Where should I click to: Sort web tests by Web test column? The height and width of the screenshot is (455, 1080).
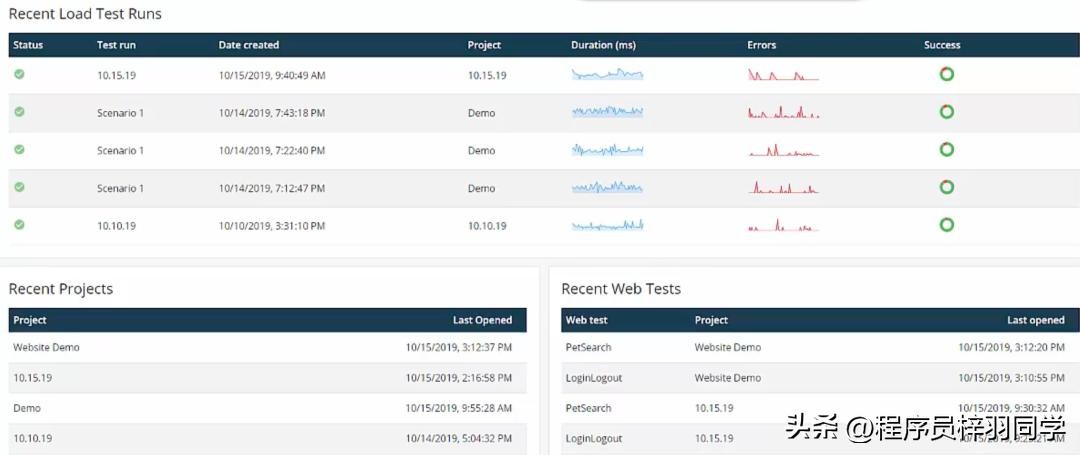click(x=586, y=320)
